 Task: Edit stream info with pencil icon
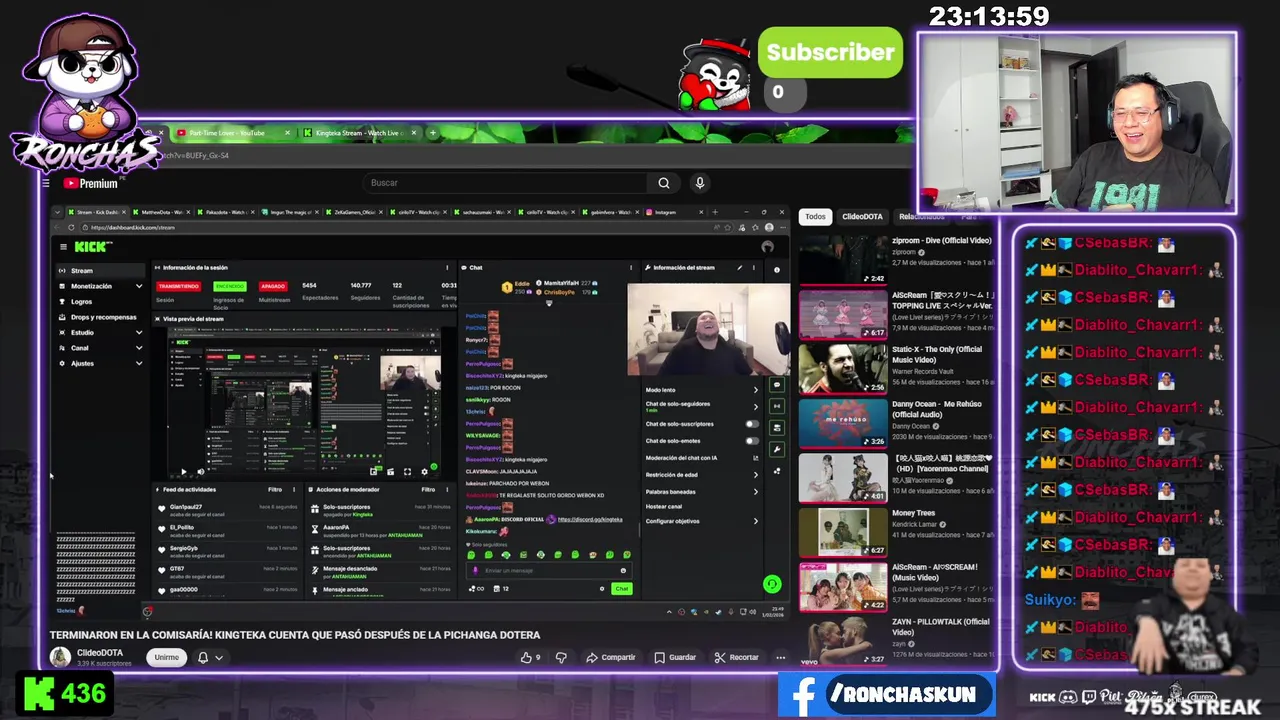click(740, 268)
